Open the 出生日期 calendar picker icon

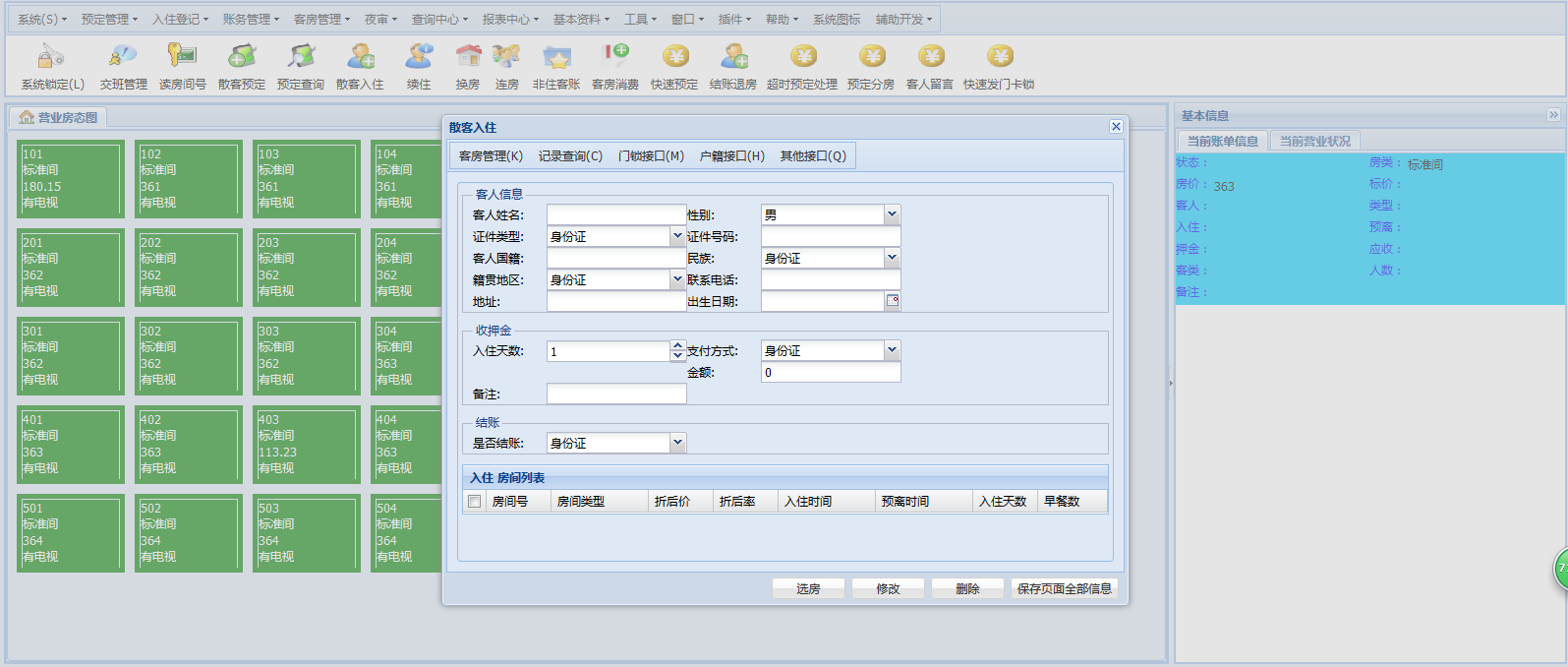[x=893, y=301]
